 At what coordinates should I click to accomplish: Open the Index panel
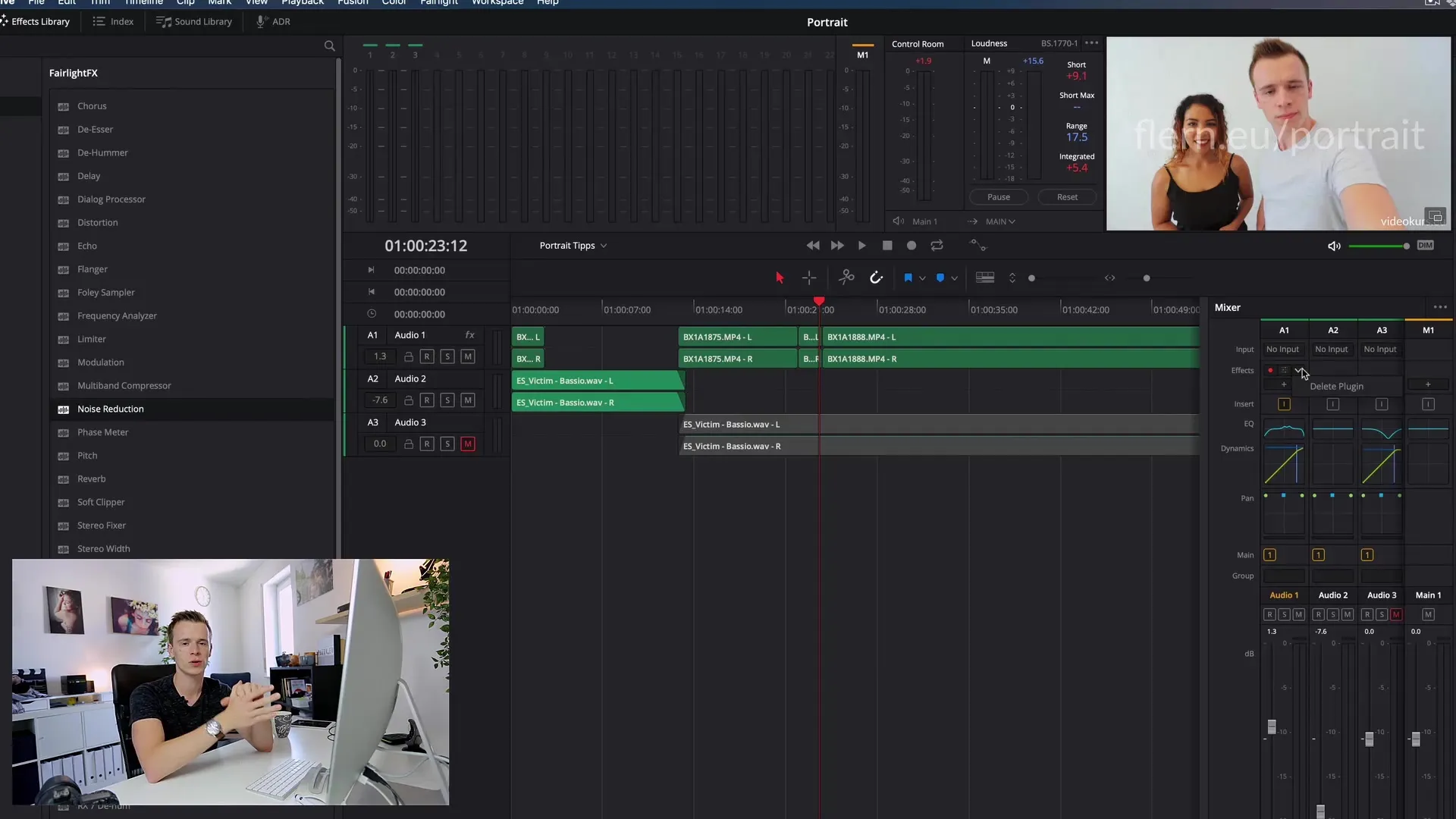[113, 21]
